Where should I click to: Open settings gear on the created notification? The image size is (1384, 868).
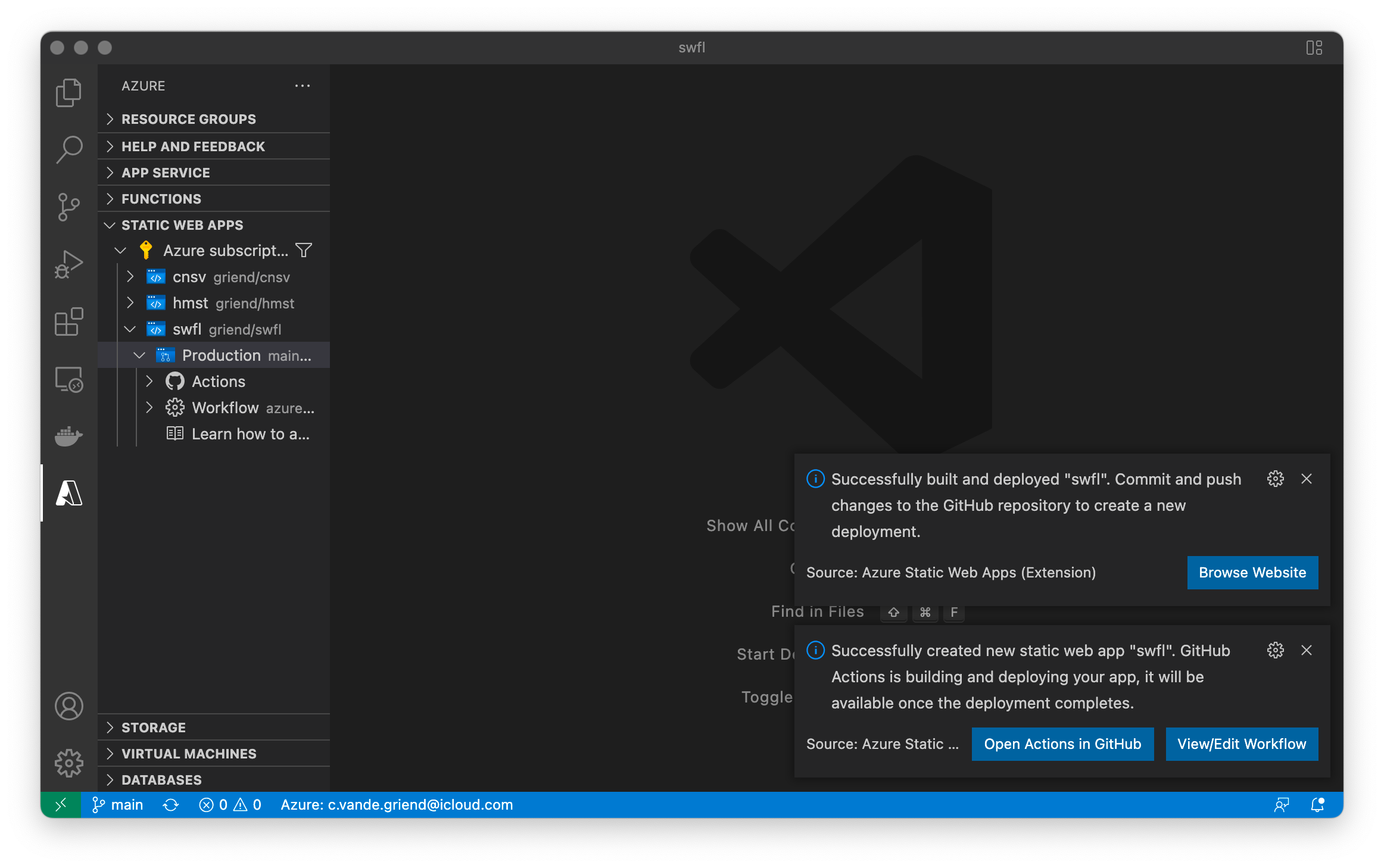[x=1276, y=650]
